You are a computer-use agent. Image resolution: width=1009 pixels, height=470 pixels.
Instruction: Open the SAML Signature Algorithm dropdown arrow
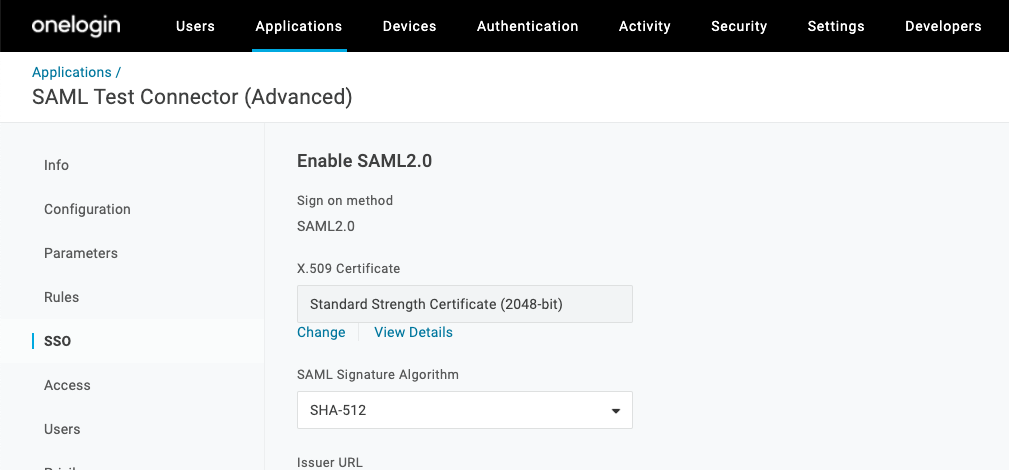point(616,411)
